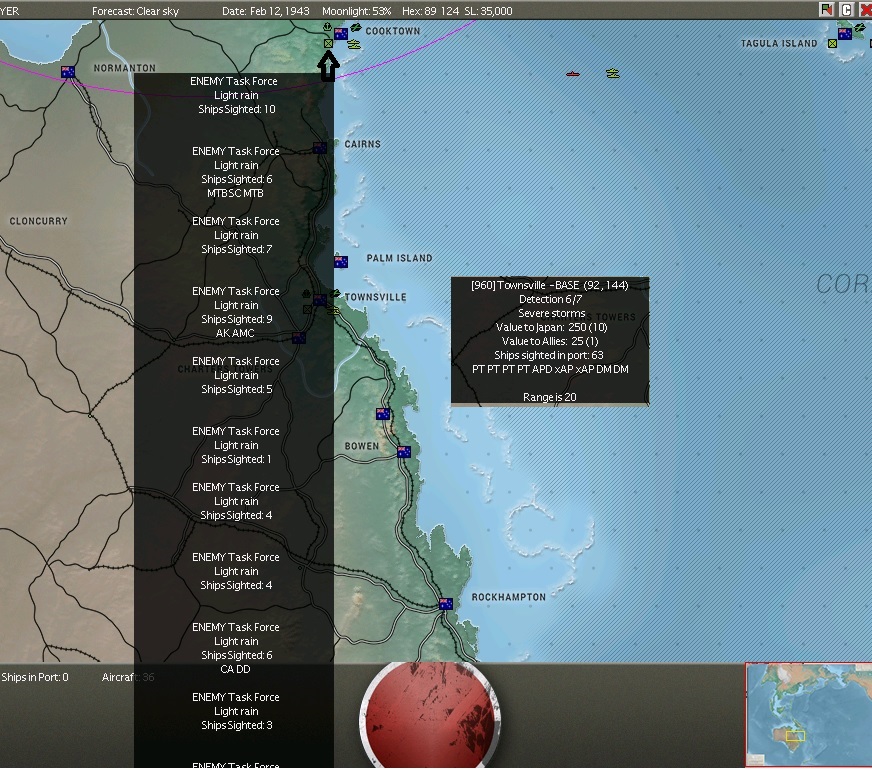Click the Aircraft: 36 text
872x770 pixels.
[128, 677]
